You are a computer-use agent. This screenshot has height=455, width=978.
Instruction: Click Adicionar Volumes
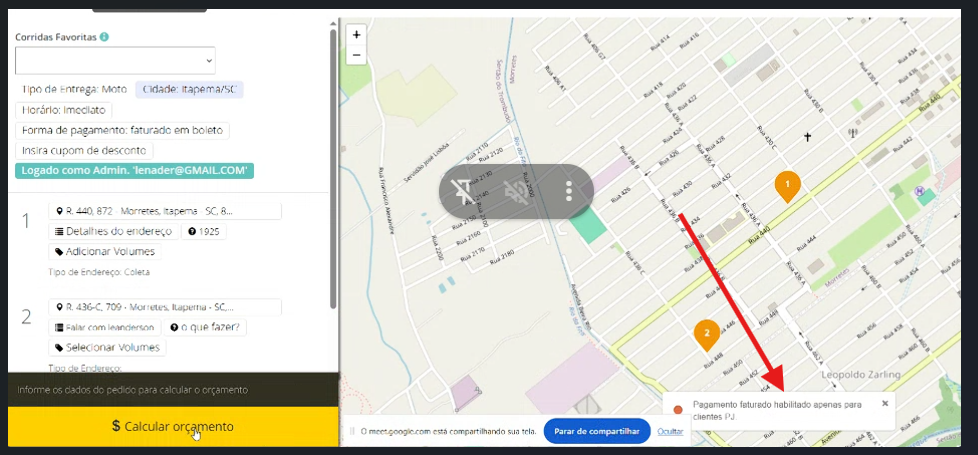coord(105,252)
